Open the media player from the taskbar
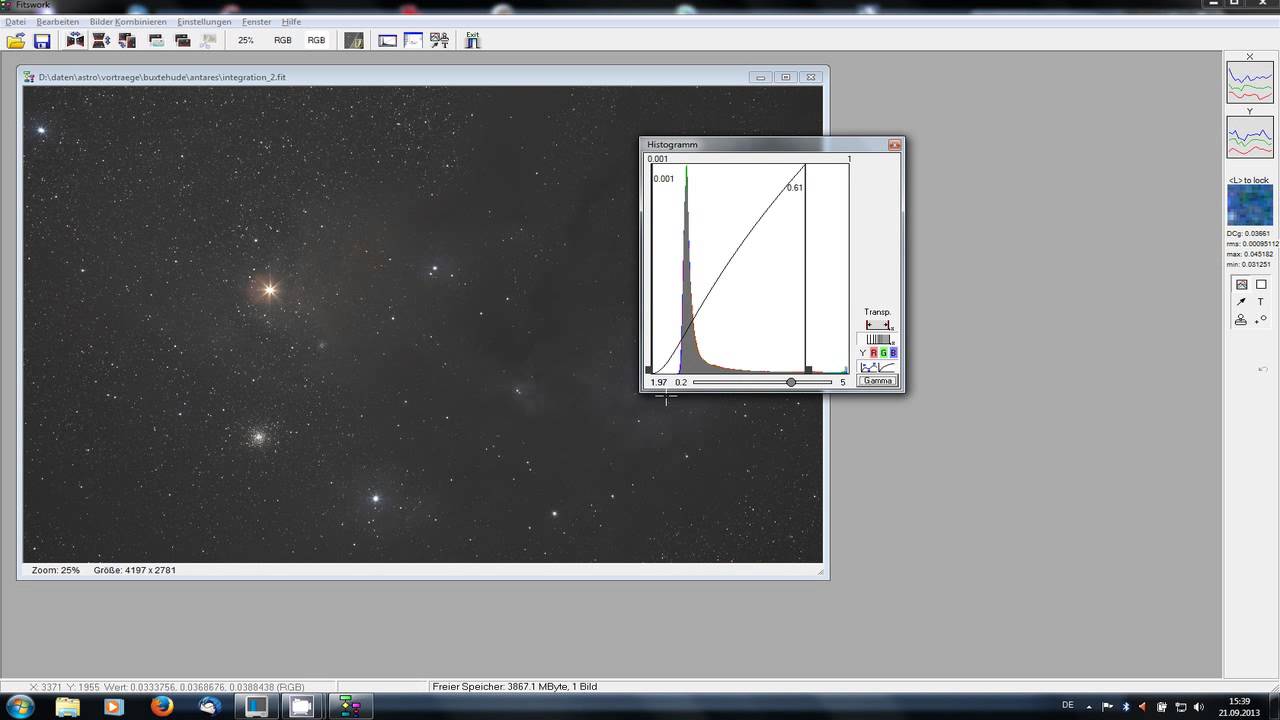 [113, 707]
